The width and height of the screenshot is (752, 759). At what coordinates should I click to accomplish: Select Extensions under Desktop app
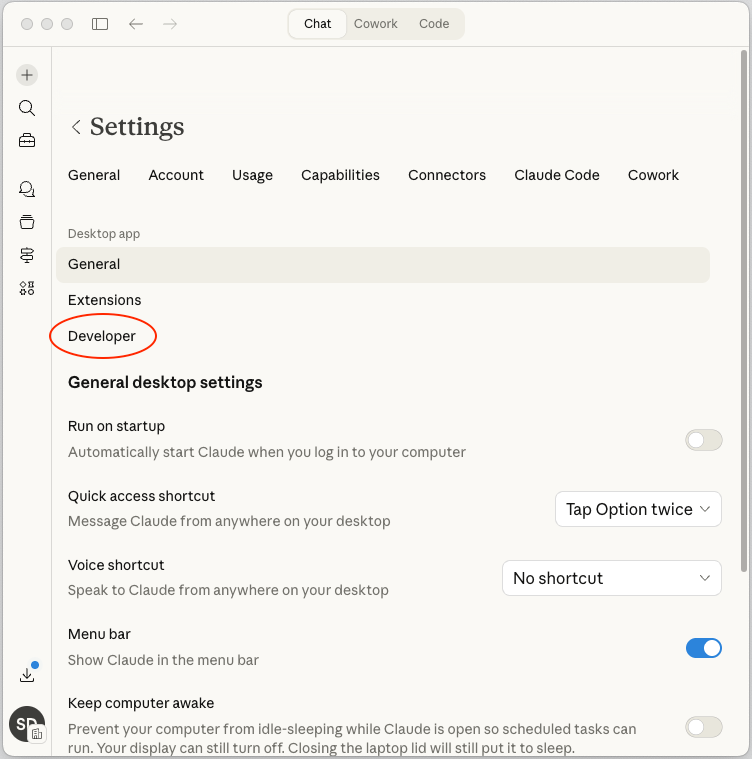click(x=105, y=300)
